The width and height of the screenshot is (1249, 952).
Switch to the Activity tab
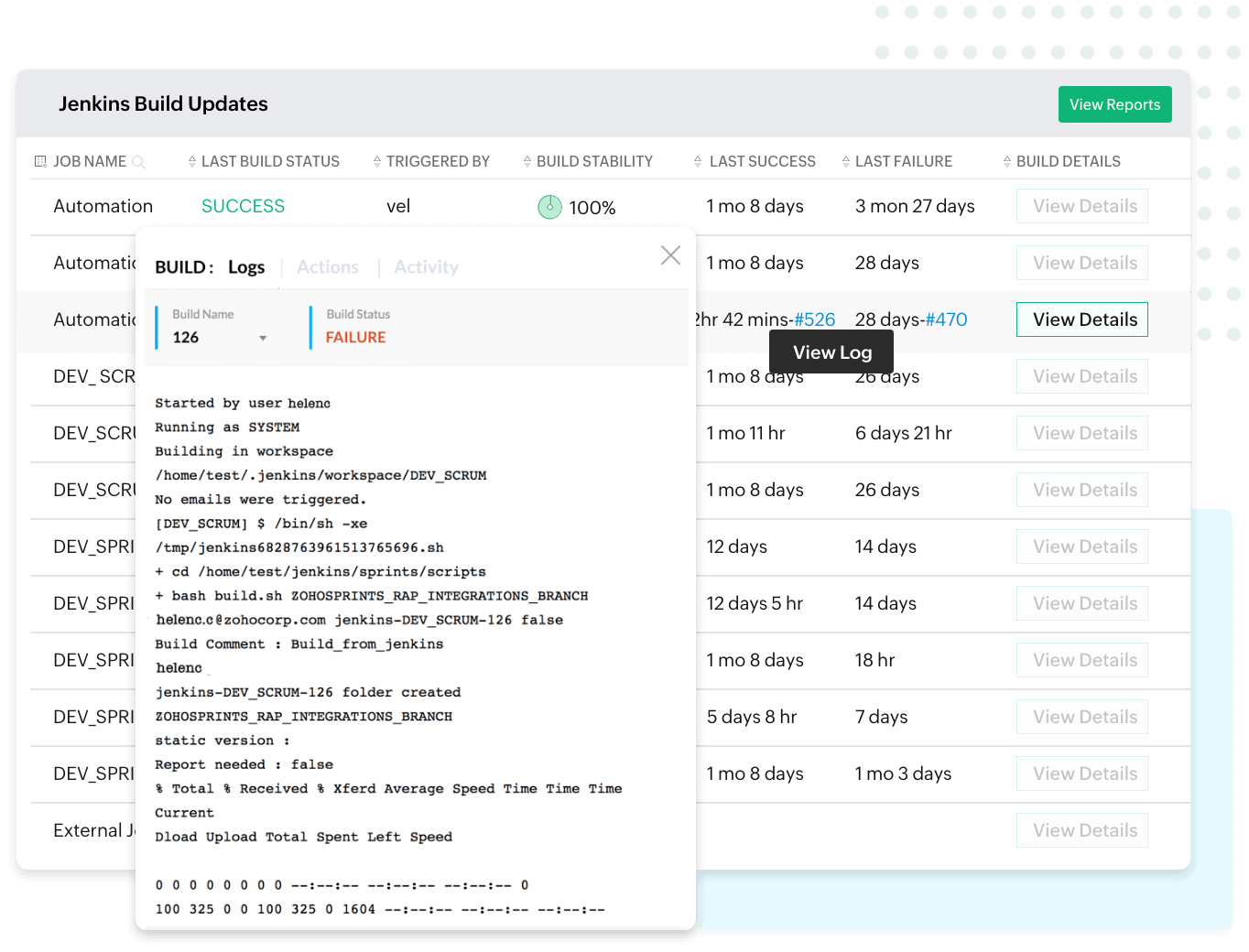[x=426, y=267]
